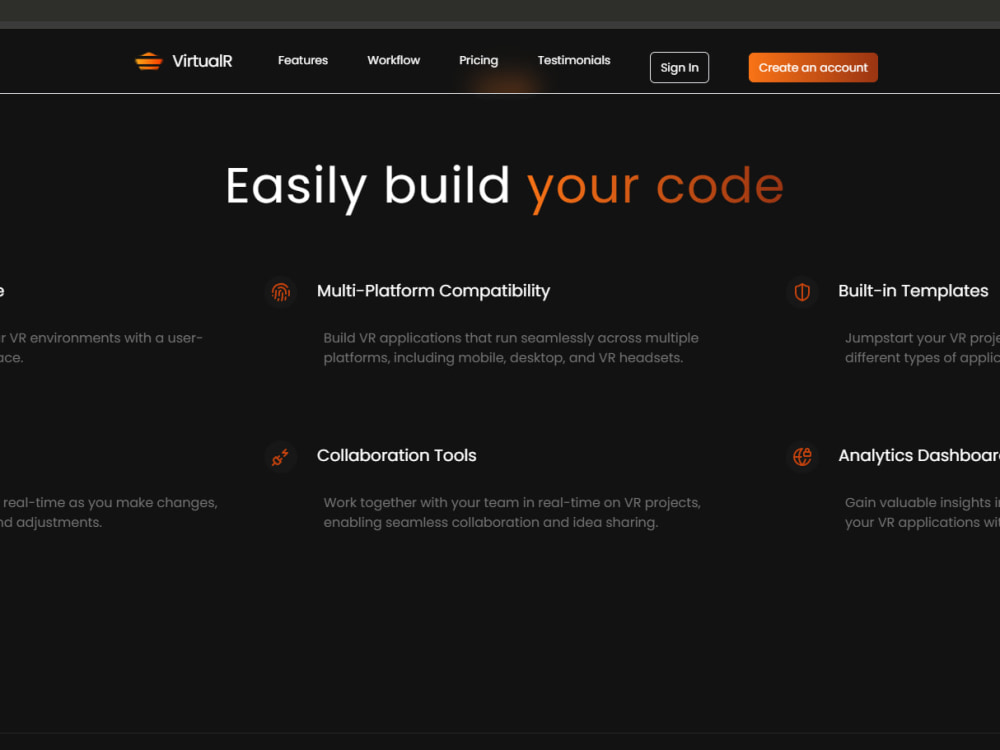
Task: Open the Features nav link
Action: 303,60
